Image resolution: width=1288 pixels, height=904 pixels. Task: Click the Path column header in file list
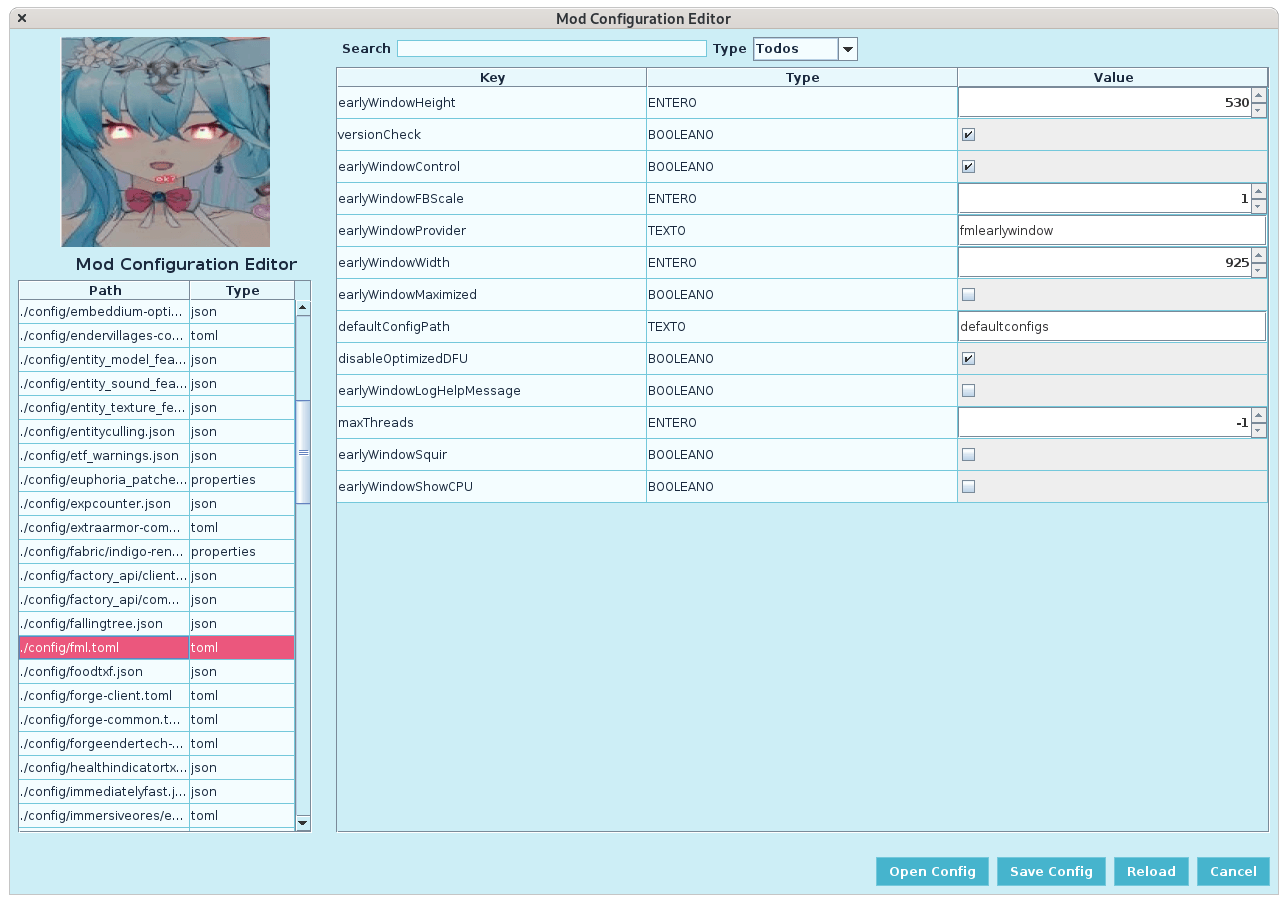coord(105,290)
